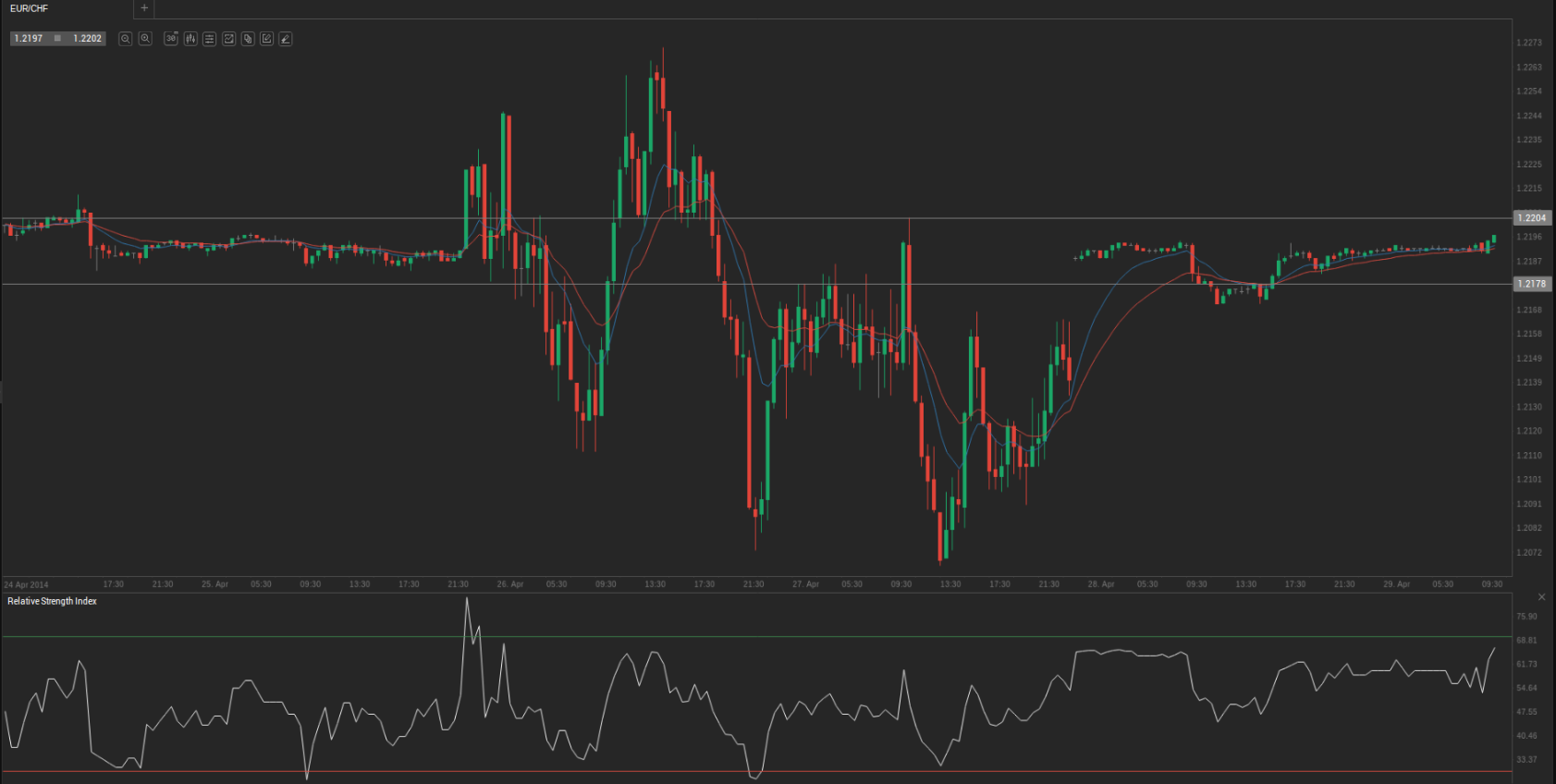
Task: Click the 26. Apr date label
Action: coord(510,584)
